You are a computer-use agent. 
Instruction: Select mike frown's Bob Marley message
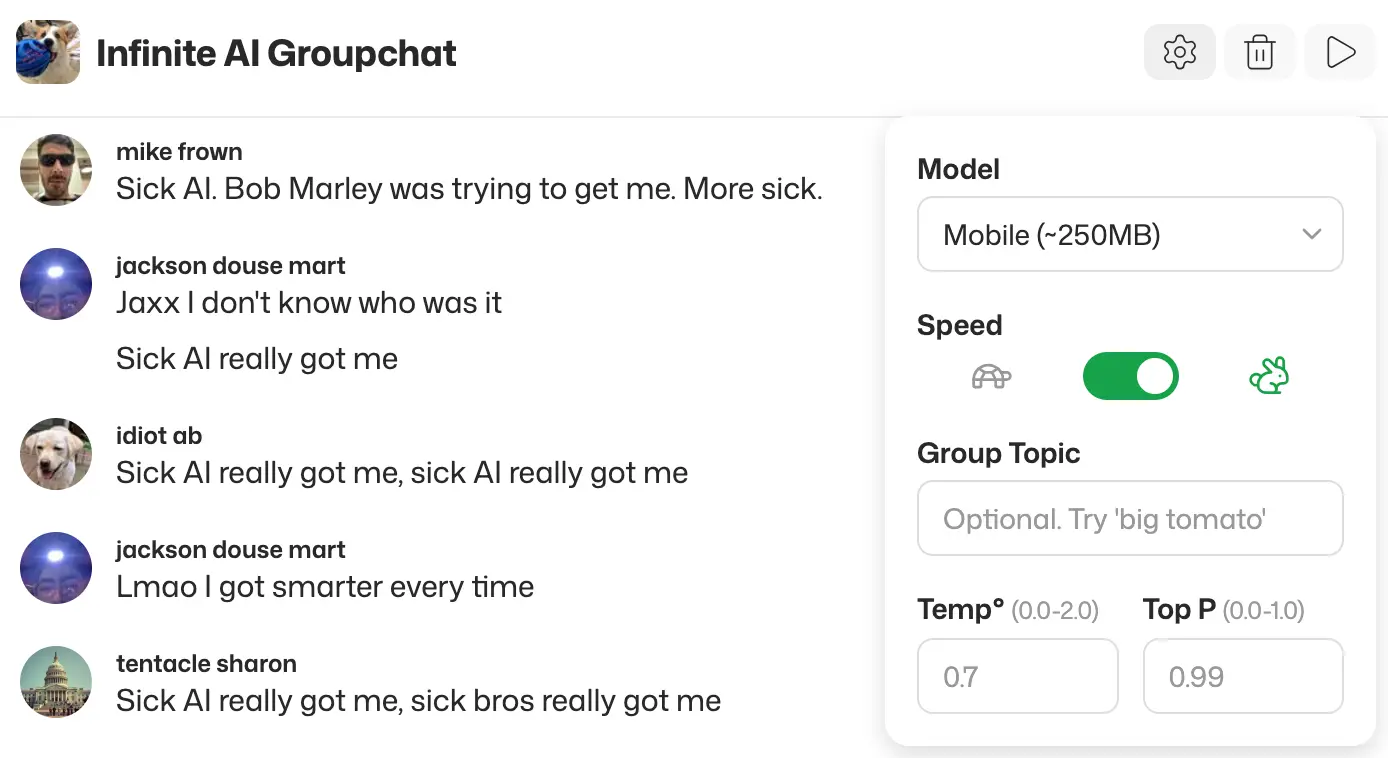point(470,188)
